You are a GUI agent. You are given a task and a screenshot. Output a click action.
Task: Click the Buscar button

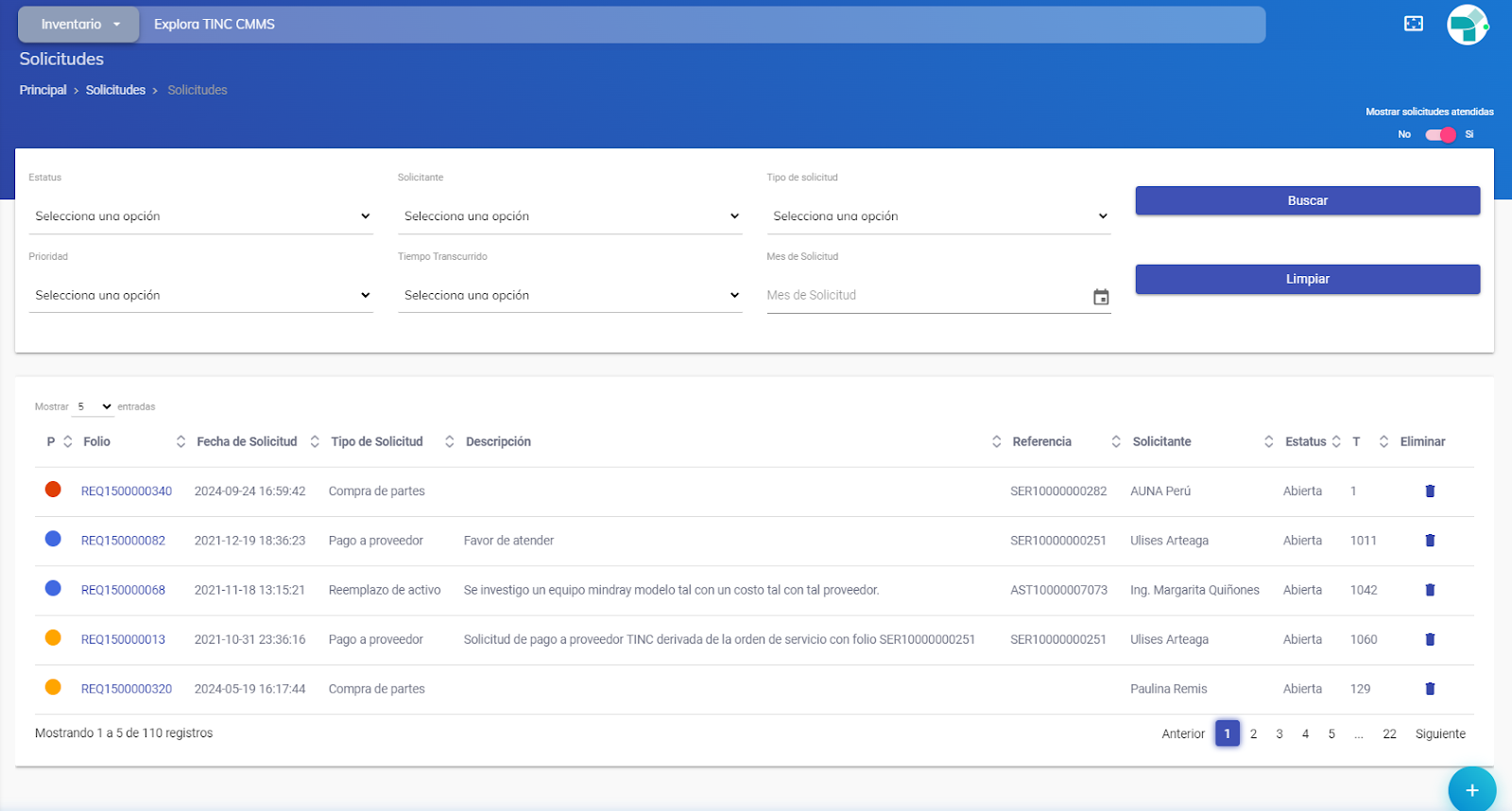pos(1307,200)
